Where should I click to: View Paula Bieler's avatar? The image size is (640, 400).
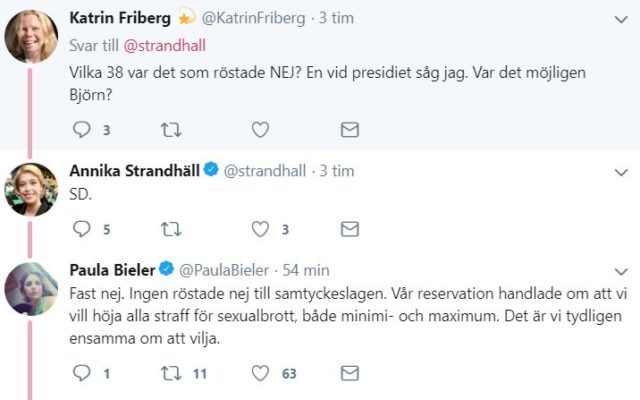31,285
